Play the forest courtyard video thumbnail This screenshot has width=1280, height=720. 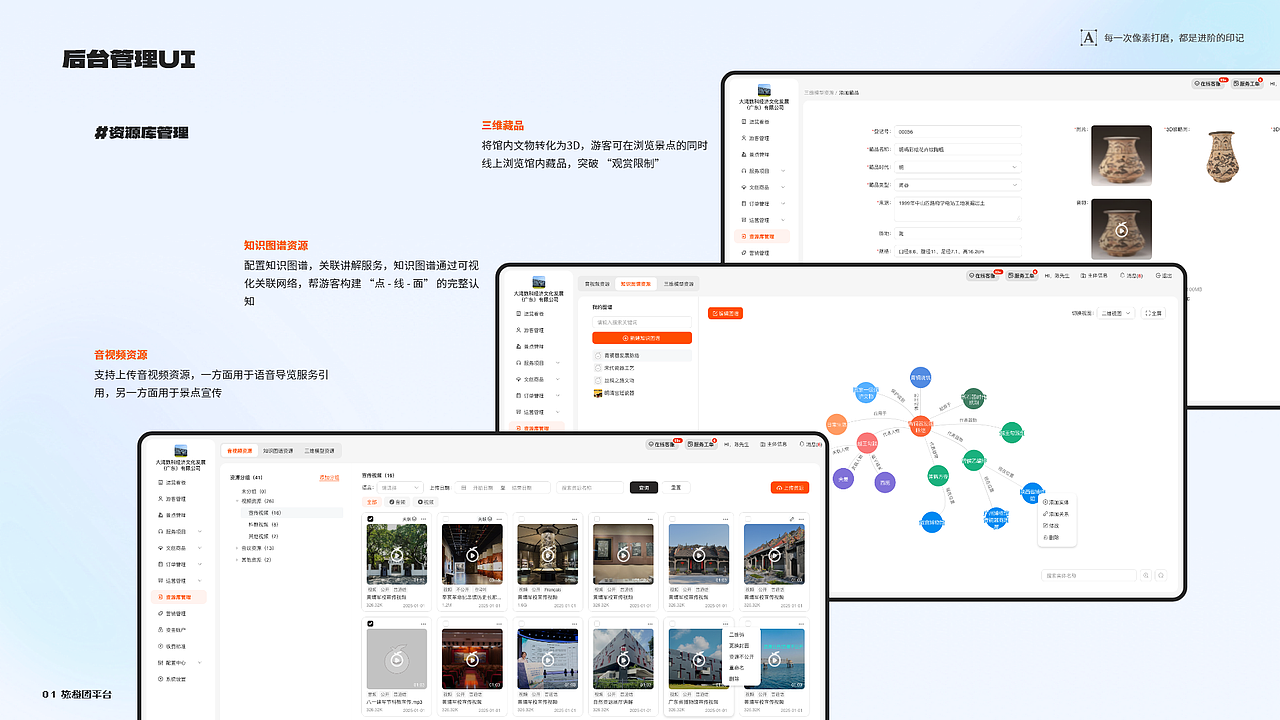pos(397,555)
